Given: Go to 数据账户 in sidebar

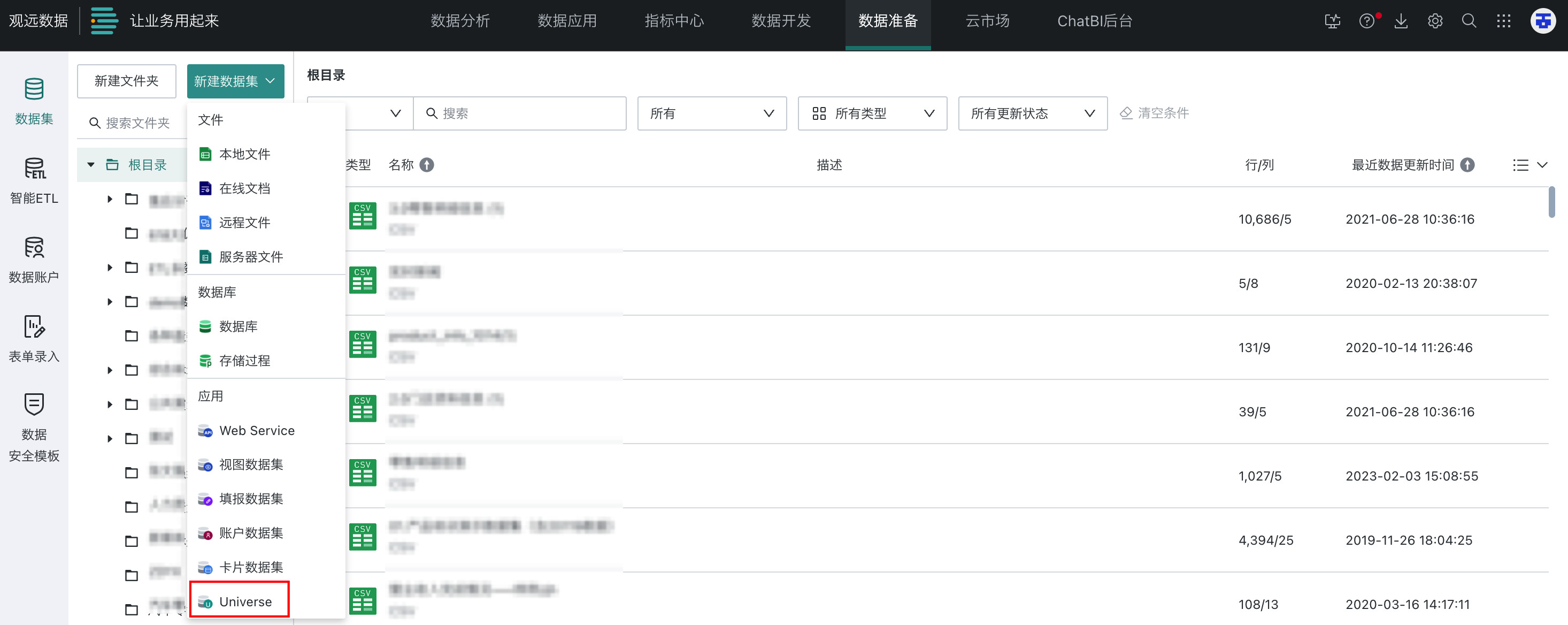Looking at the screenshot, I should (x=34, y=260).
